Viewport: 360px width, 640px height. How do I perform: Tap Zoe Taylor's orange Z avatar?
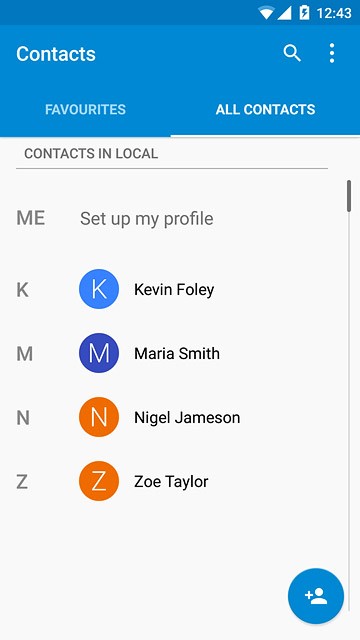(99, 481)
